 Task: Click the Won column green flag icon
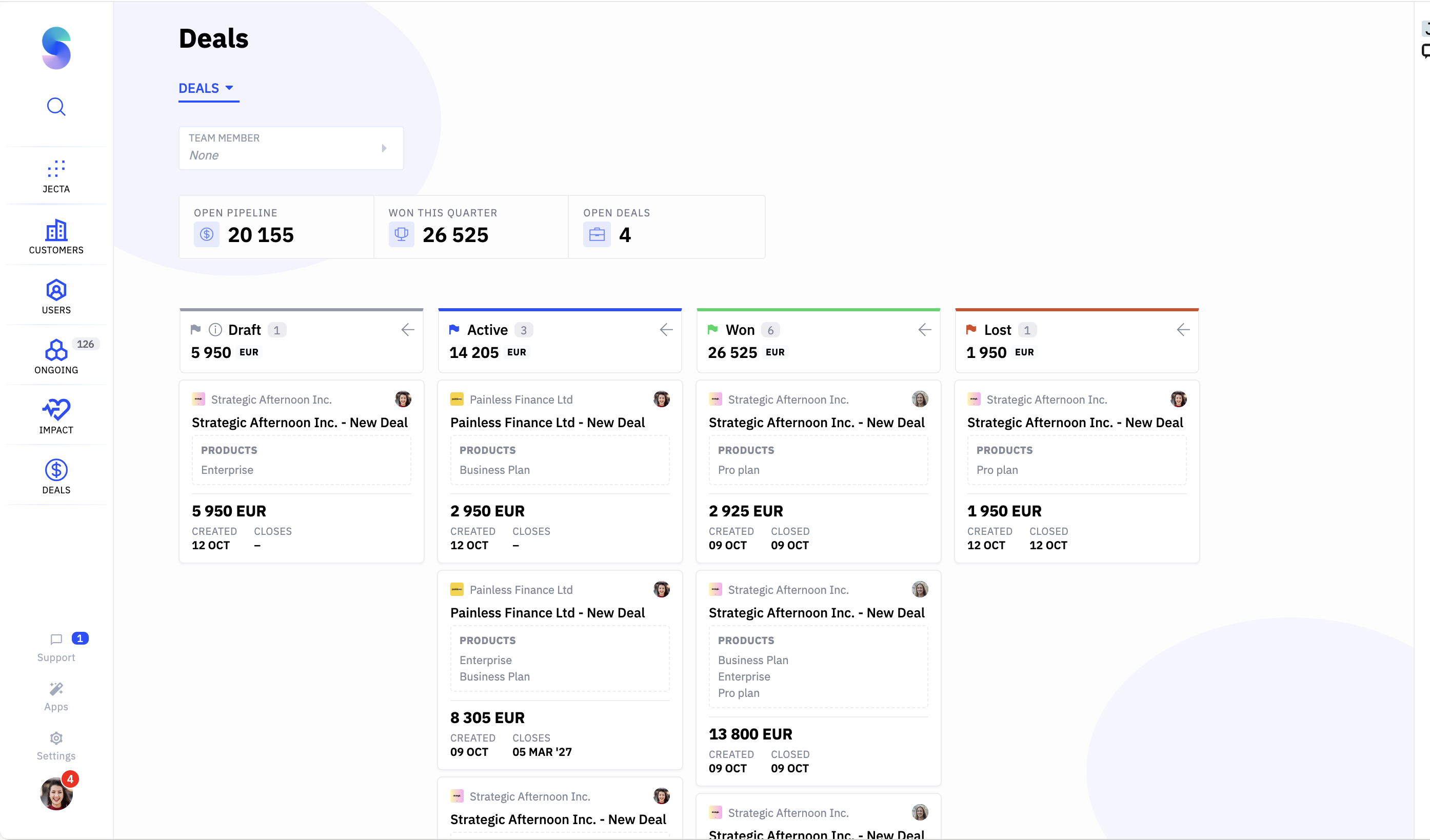point(713,330)
